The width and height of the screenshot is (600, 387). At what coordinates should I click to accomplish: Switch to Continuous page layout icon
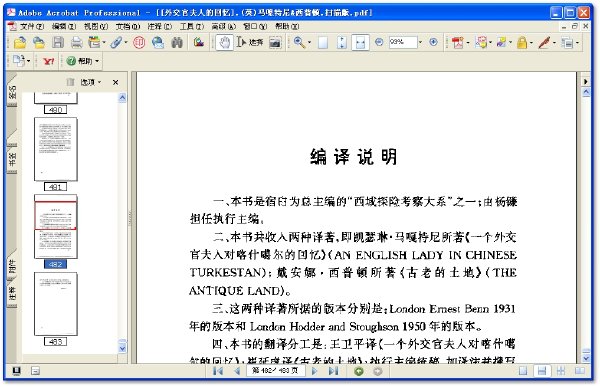coord(542,371)
